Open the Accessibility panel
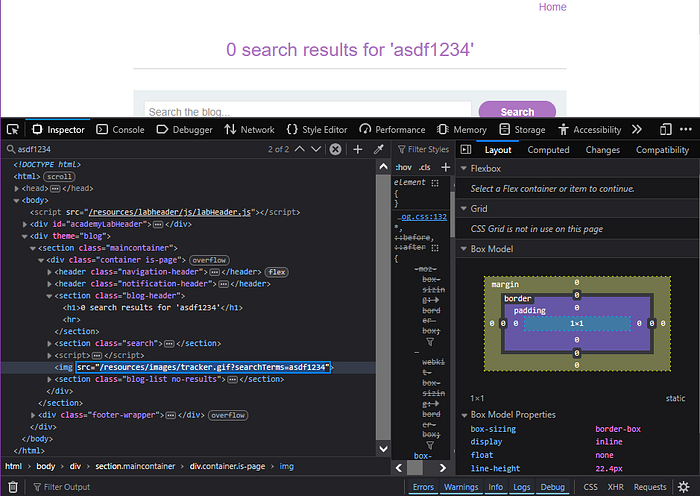This screenshot has height=496, width=700. coord(589,129)
